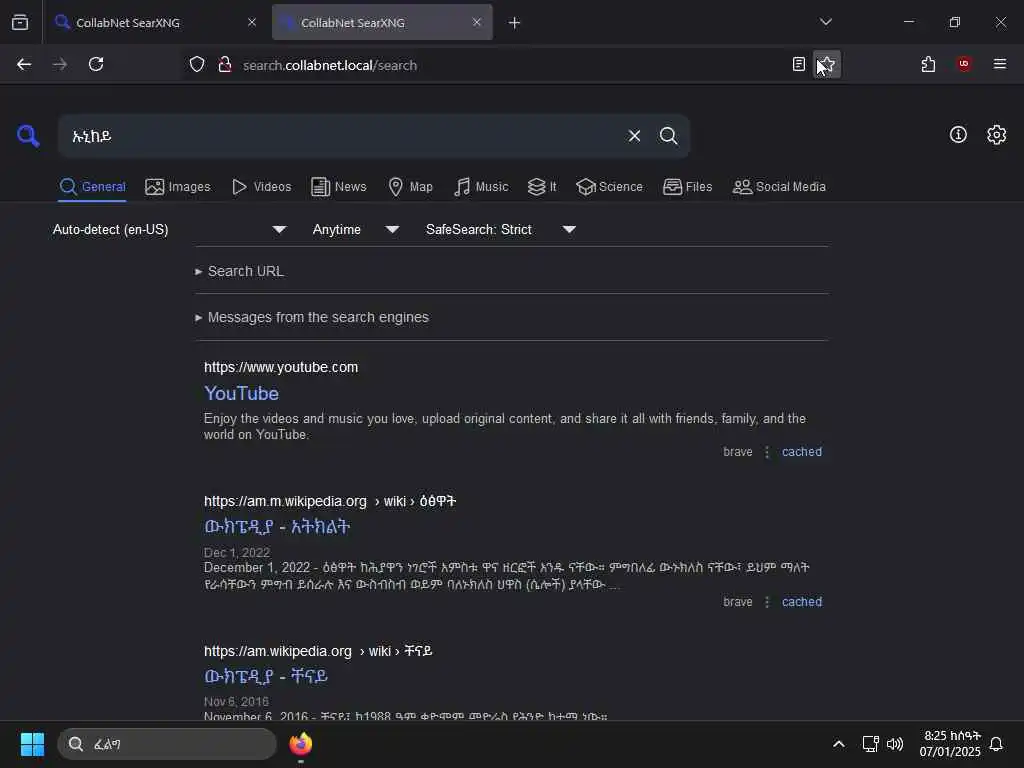Viewport: 1024px width, 768px height.
Task: Open Auto-detect language dropdown
Action: tap(169, 229)
